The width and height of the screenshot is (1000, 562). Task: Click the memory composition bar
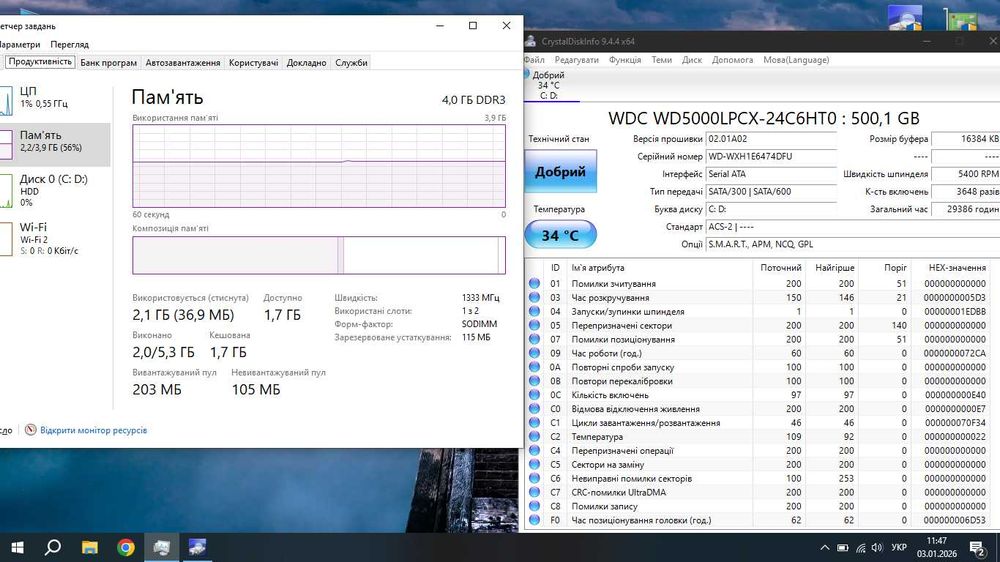(319, 255)
